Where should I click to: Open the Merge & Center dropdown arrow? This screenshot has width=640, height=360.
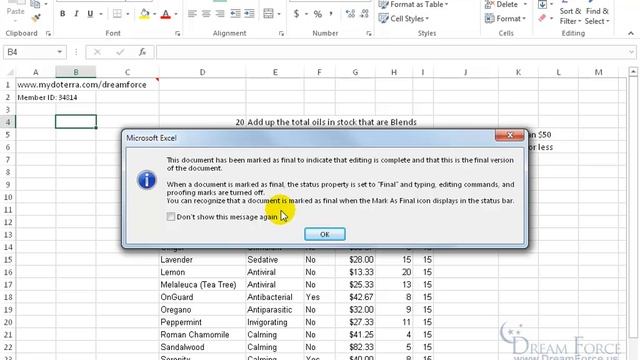pyautogui.click(x=279, y=14)
